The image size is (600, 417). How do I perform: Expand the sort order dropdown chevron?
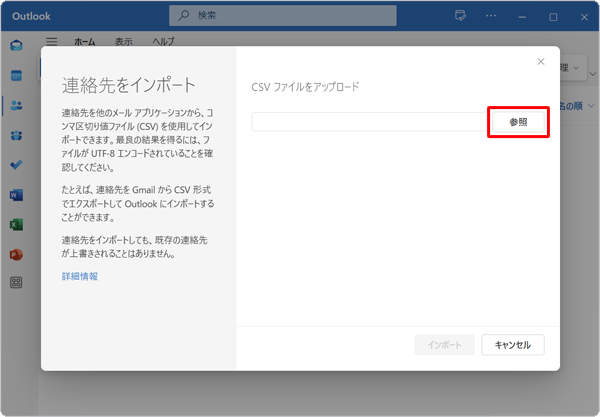591,106
